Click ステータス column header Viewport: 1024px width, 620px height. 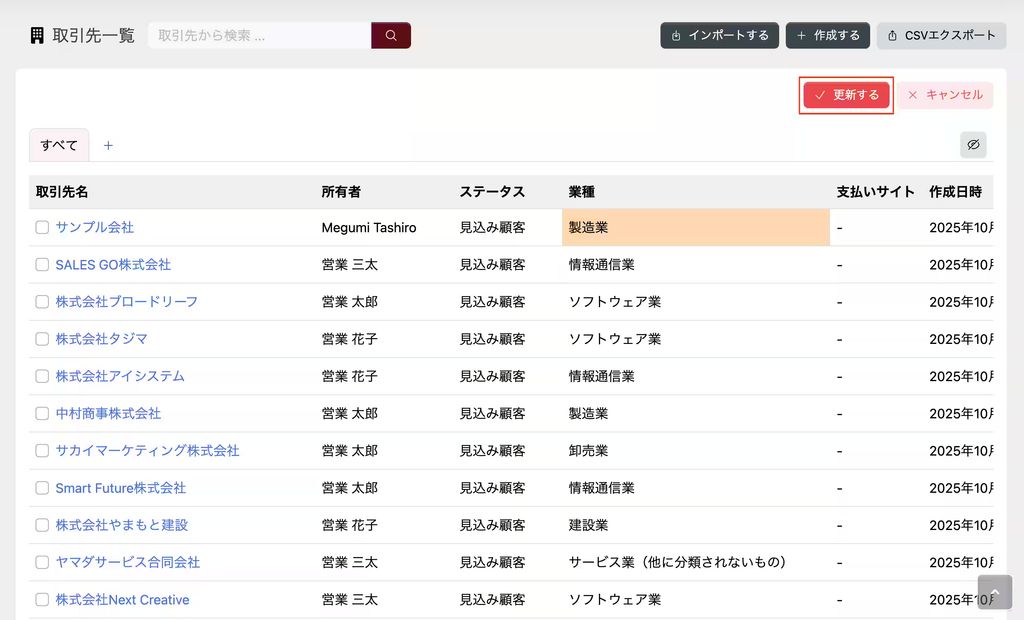point(492,192)
